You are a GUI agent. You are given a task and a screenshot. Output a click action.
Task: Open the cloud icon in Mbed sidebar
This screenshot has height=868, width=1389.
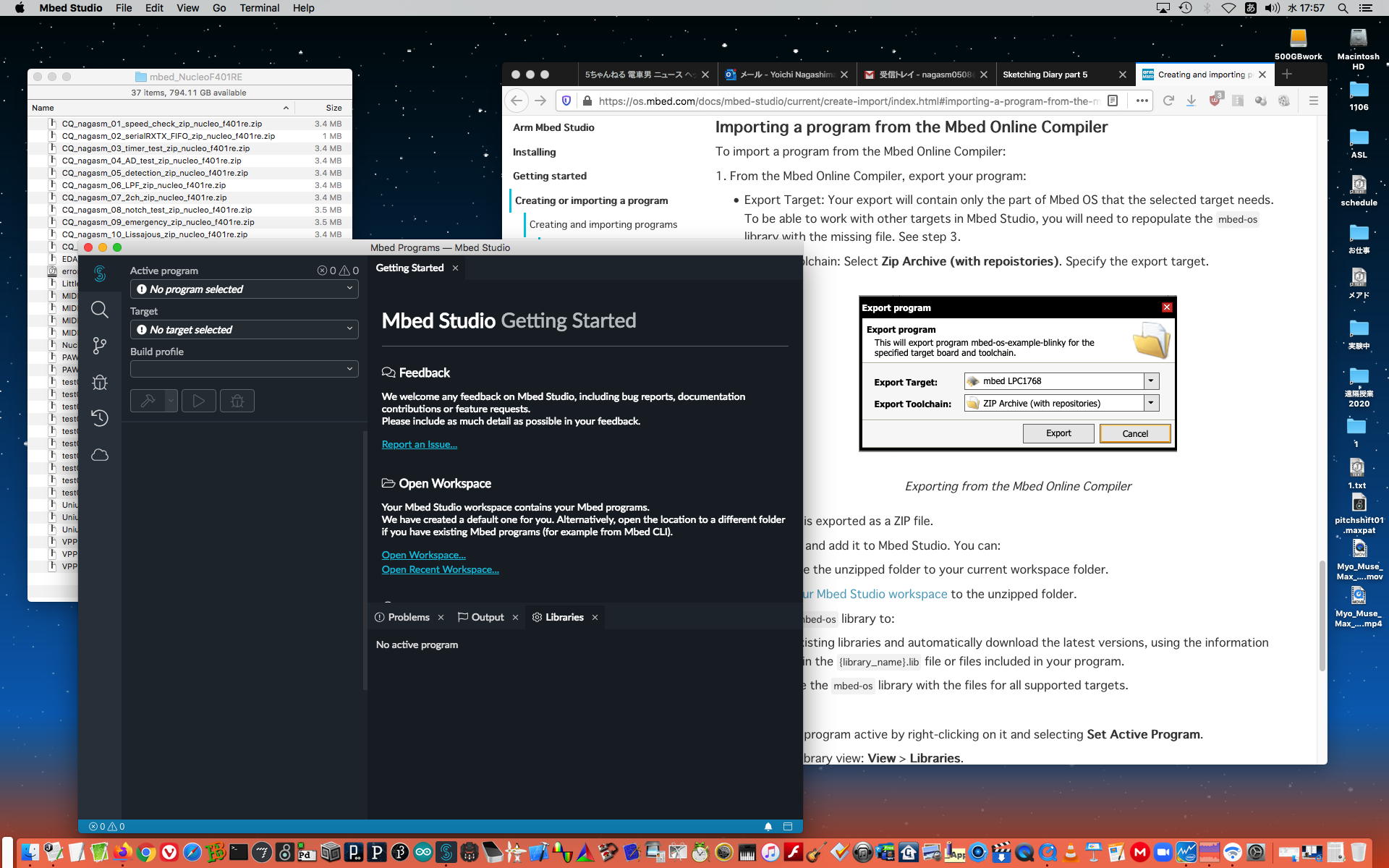(100, 455)
